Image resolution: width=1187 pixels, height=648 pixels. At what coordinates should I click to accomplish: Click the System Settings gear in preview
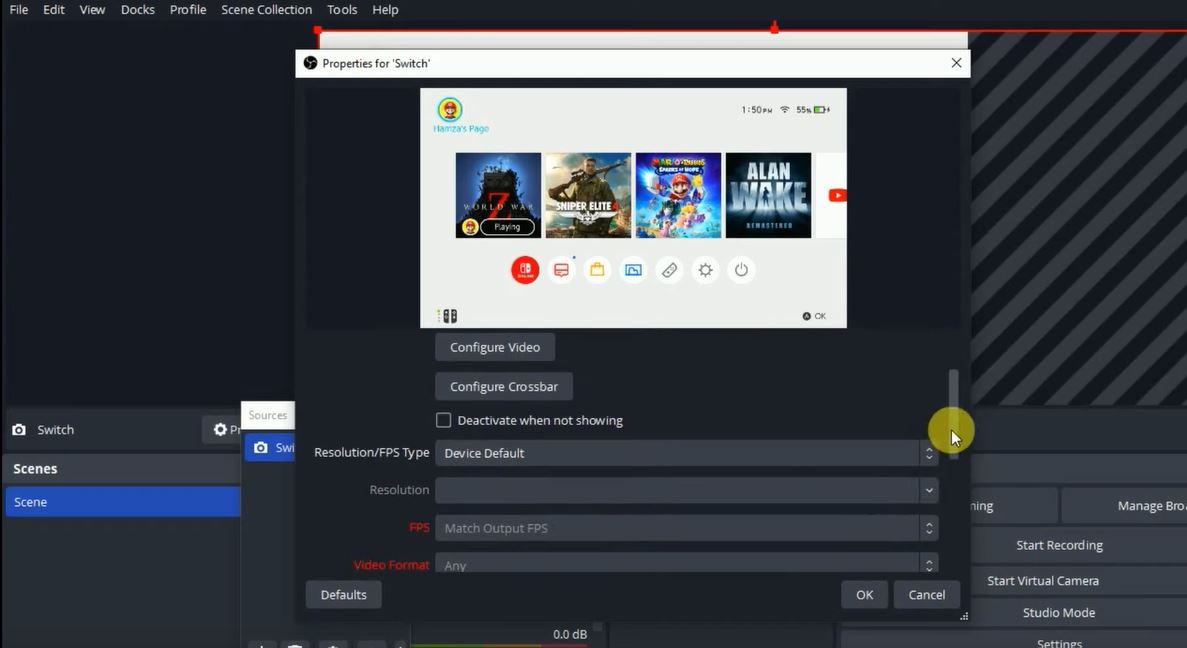[x=706, y=270]
